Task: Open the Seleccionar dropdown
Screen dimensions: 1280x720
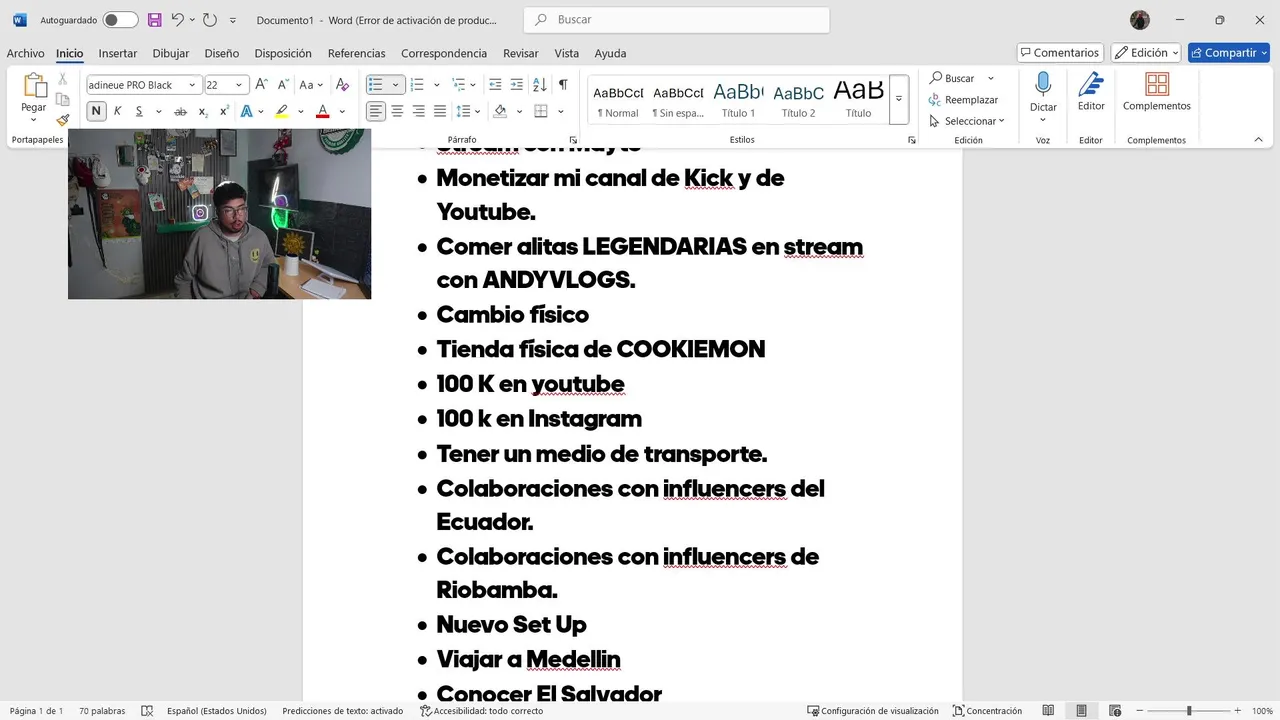Action: 966,121
